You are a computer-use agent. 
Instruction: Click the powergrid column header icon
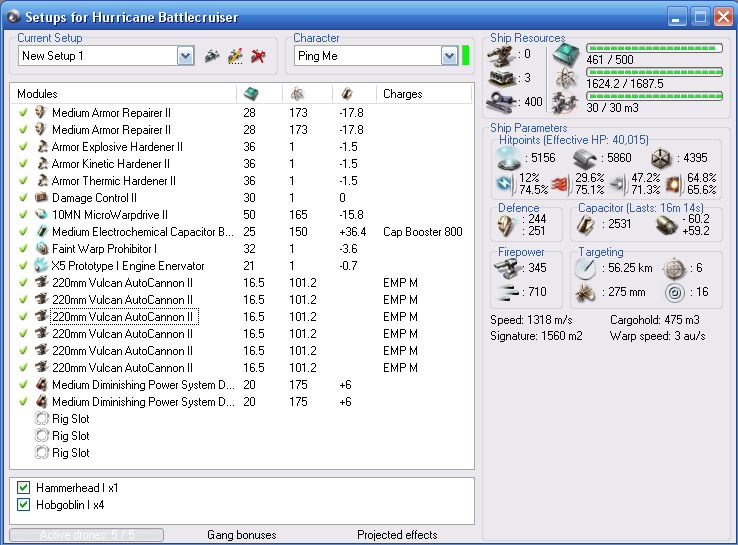click(x=298, y=94)
